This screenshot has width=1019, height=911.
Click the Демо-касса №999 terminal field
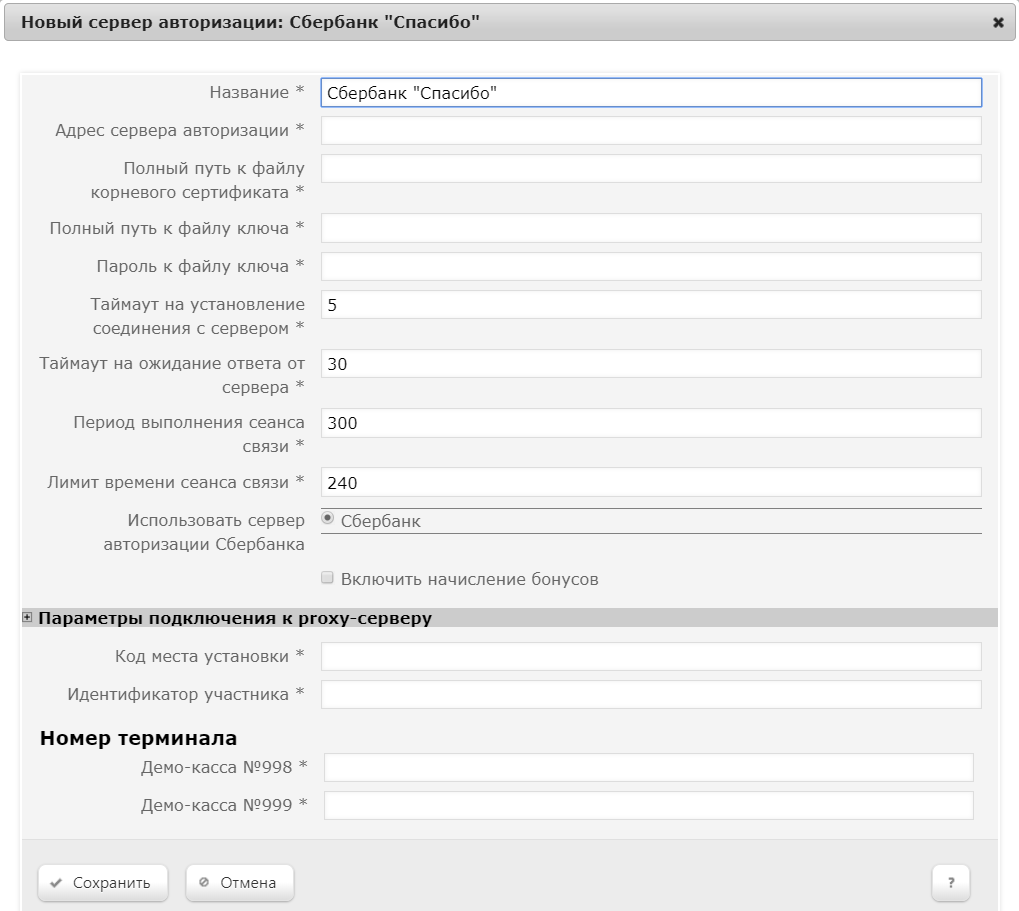tap(649, 806)
